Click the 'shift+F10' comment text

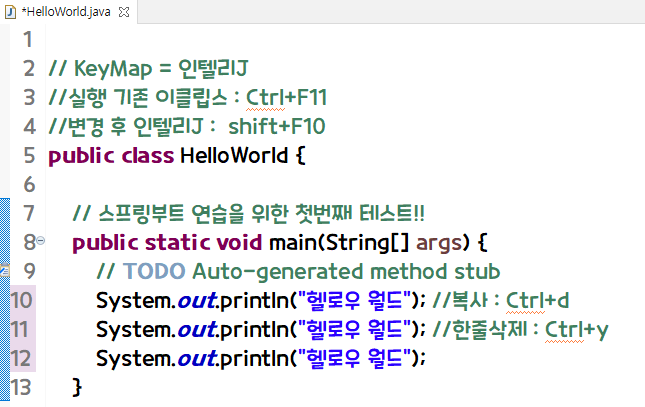(277, 126)
